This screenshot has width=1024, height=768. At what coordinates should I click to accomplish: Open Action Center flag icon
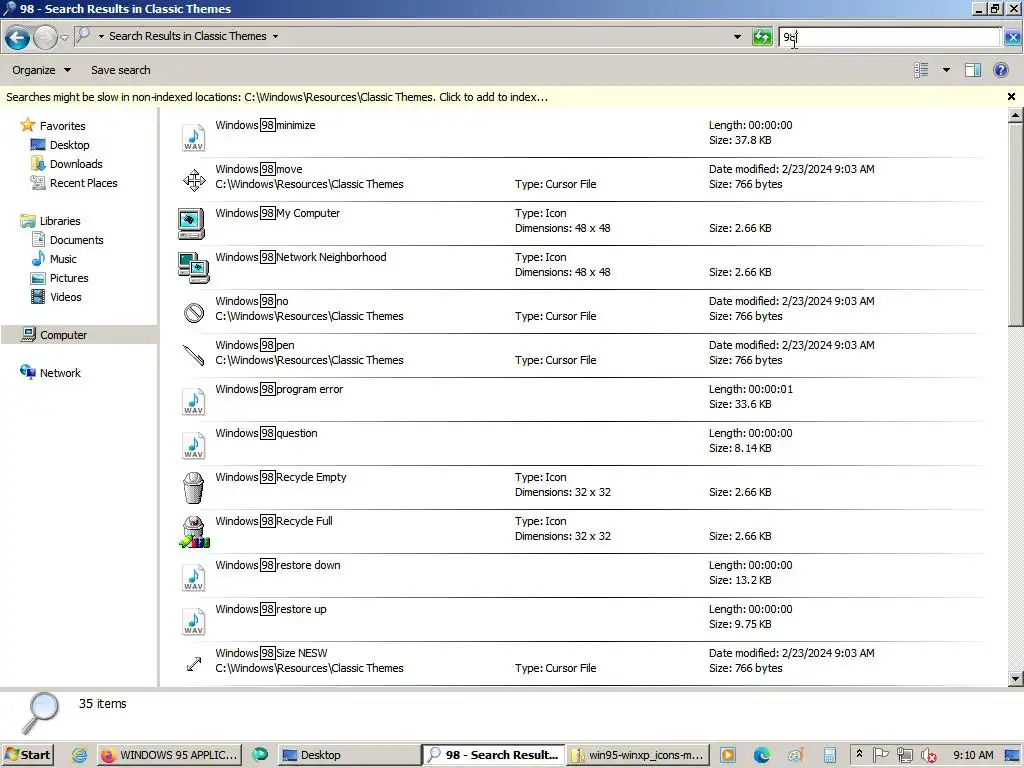coord(880,755)
